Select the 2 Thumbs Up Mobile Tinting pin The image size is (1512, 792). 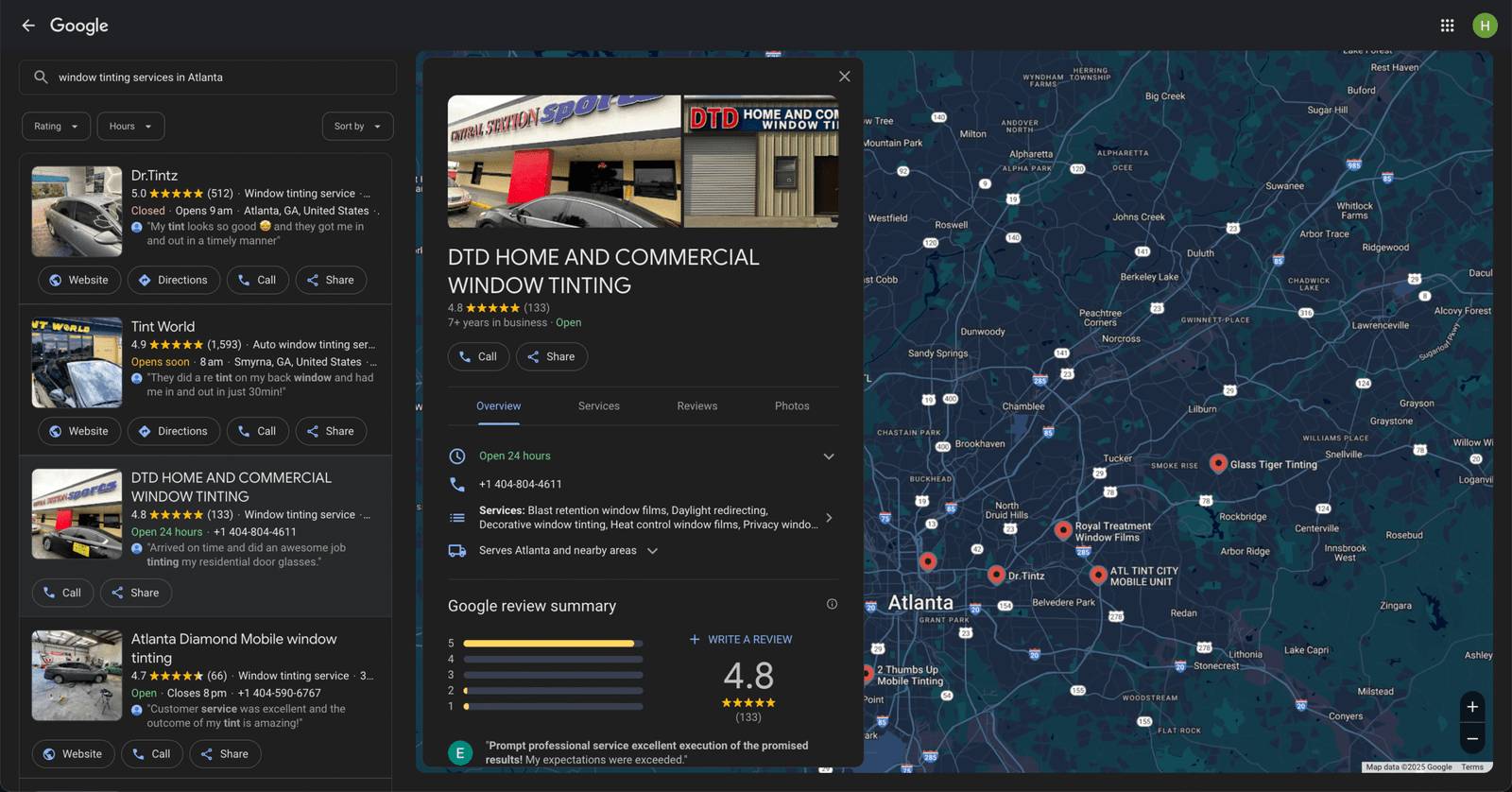pos(868,674)
